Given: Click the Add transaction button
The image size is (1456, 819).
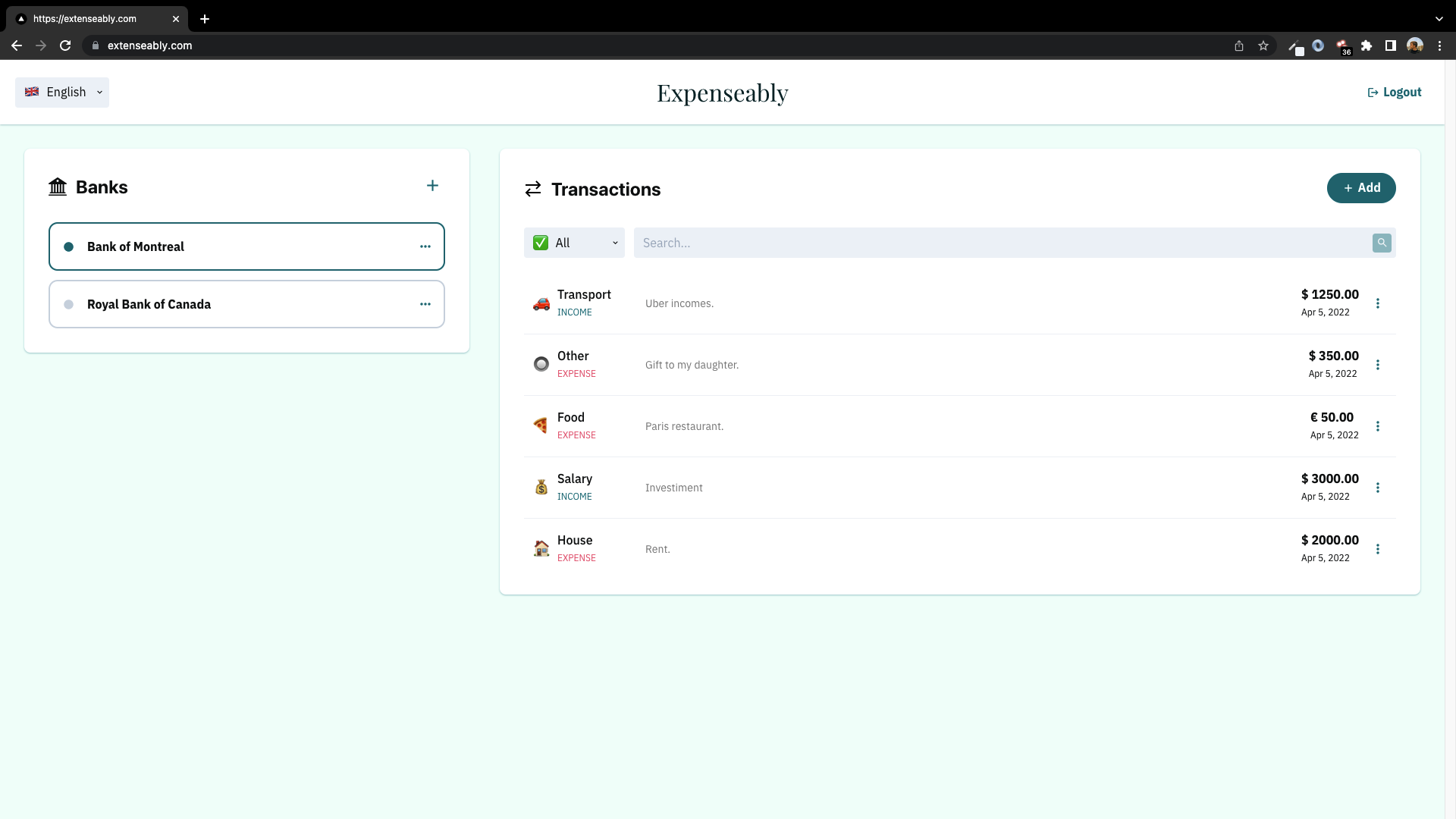Looking at the screenshot, I should point(1360,187).
